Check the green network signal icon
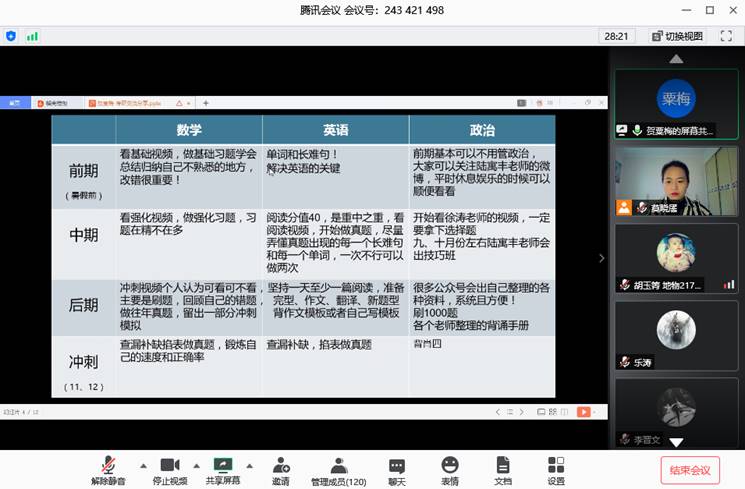Image resolution: width=745 pixels, height=489 pixels. (x=32, y=36)
